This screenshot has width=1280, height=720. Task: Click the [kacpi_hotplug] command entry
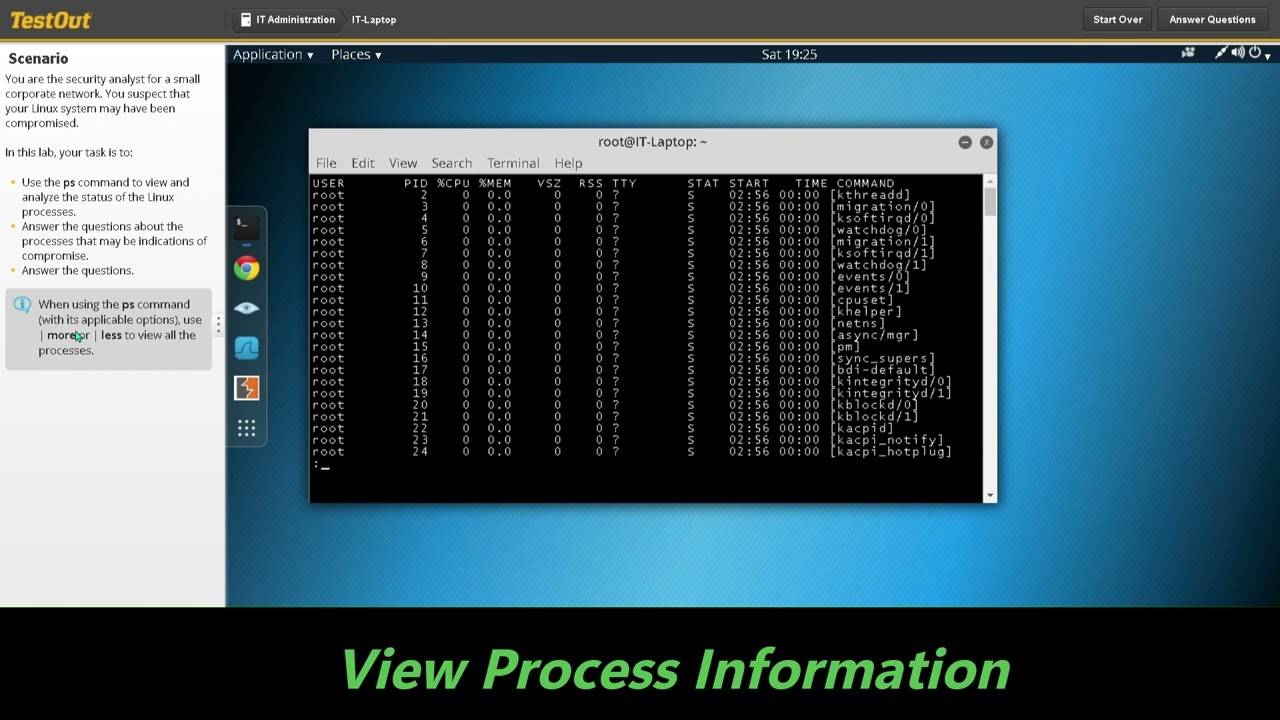tap(890, 452)
